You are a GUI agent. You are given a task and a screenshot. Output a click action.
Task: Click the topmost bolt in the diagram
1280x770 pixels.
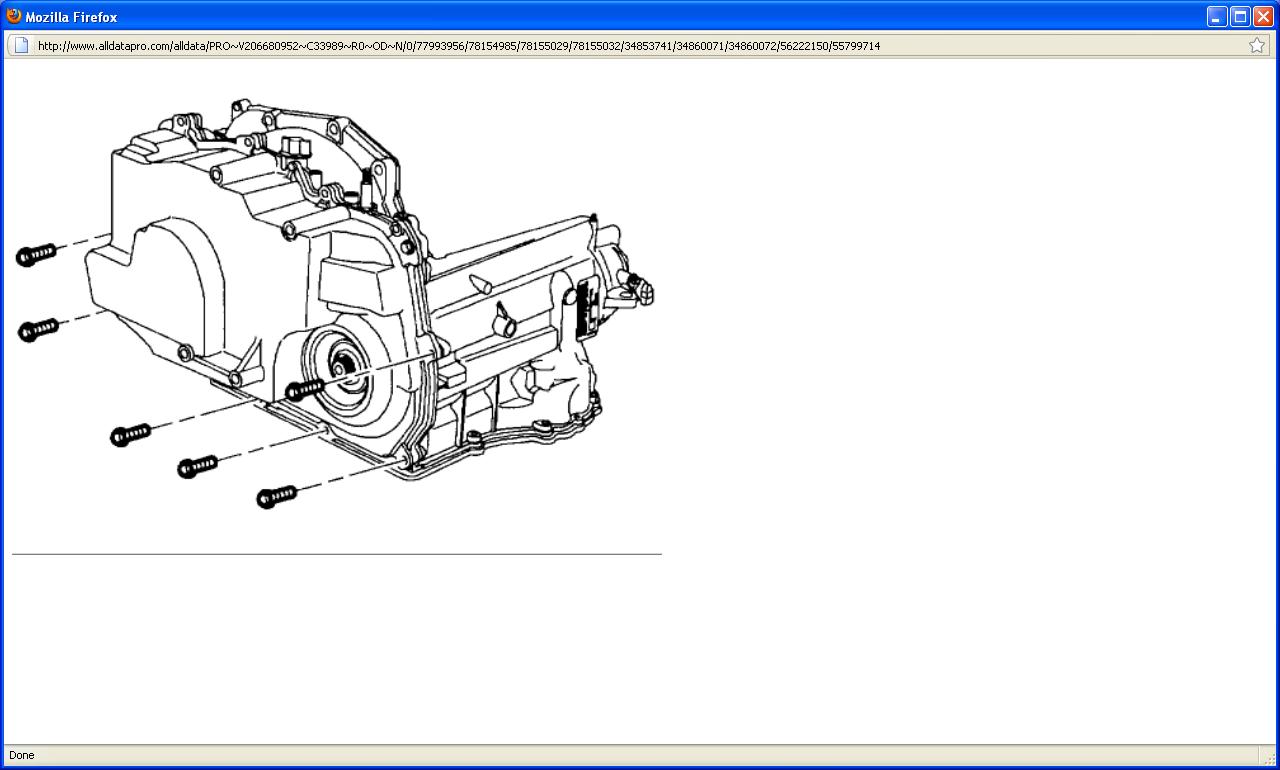click(x=36, y=255)
